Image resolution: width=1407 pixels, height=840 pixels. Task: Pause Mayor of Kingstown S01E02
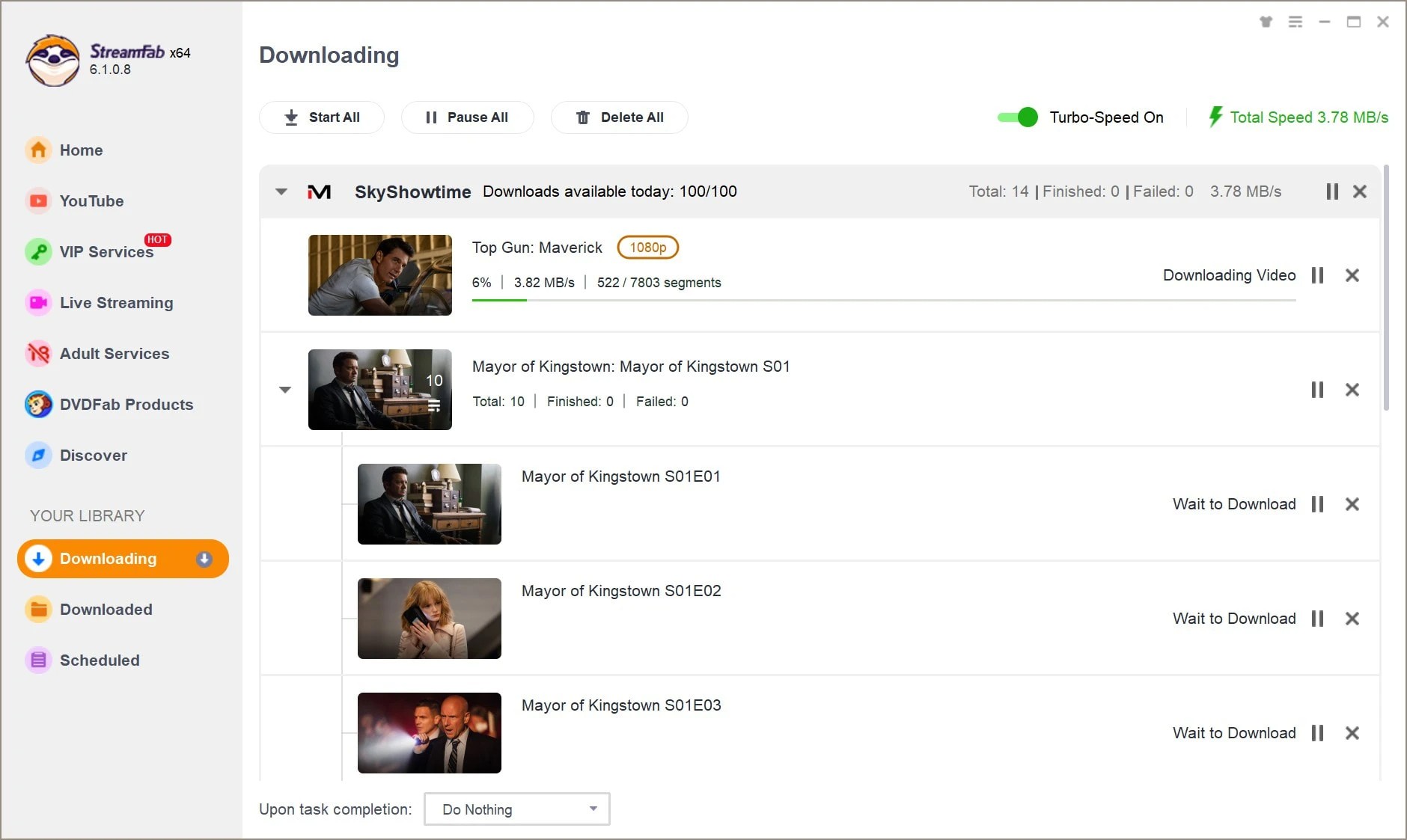[x=1317, y=619]
